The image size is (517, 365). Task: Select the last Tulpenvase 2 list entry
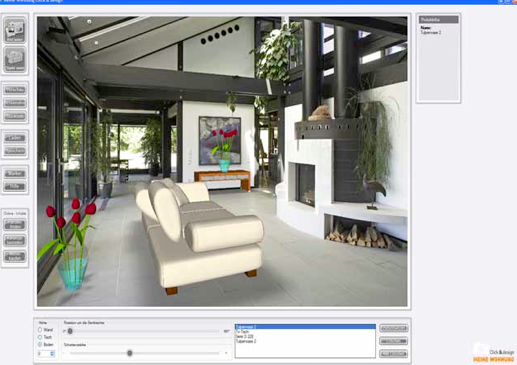pos(305,341)
